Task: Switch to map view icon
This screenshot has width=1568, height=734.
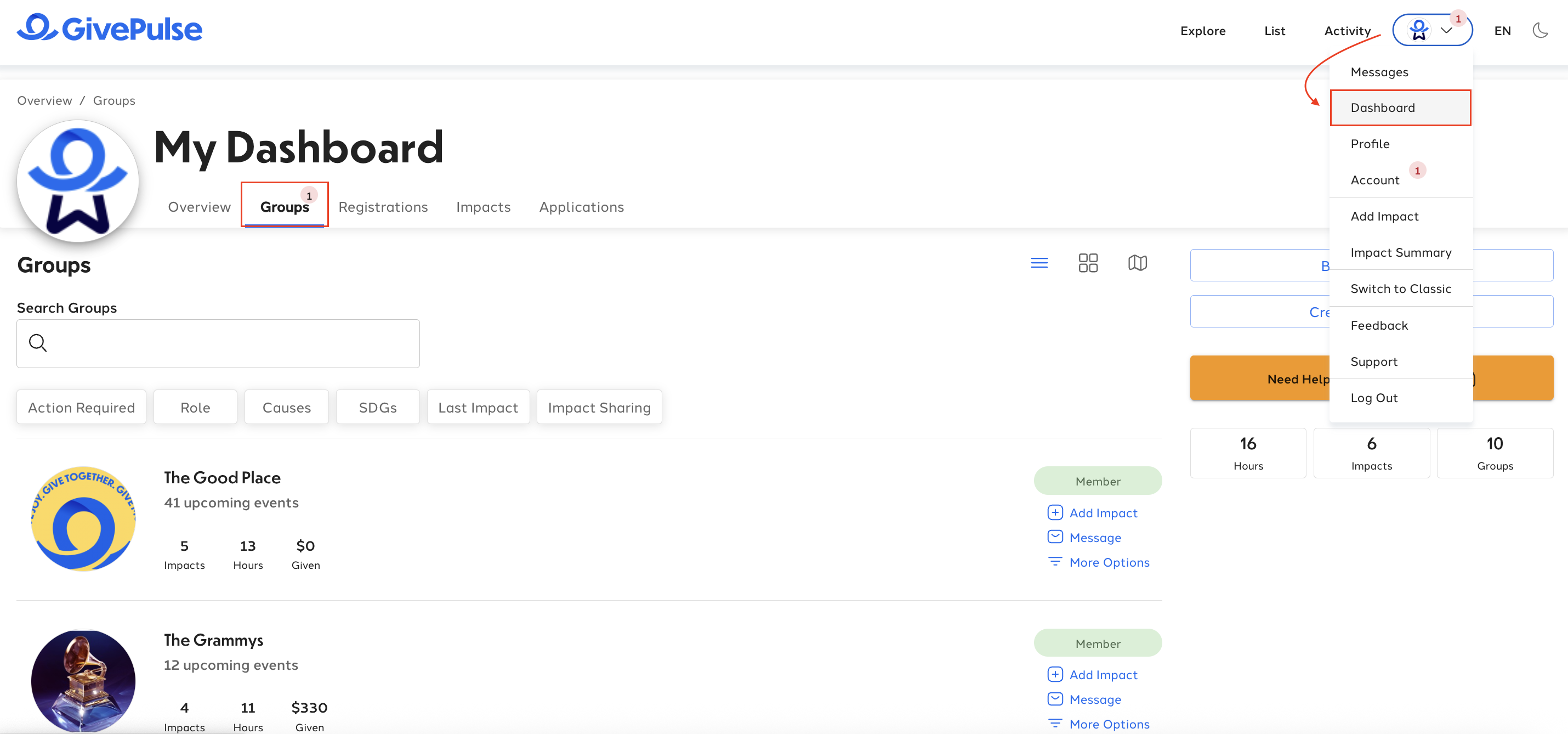Action: click(1137, 263)
